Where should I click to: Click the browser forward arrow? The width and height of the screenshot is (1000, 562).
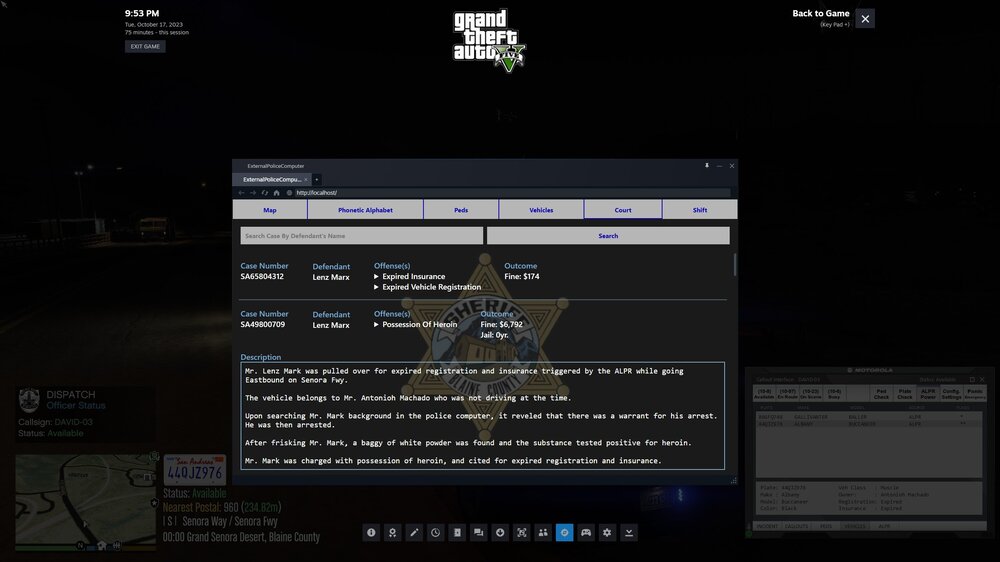coord(253,193)
